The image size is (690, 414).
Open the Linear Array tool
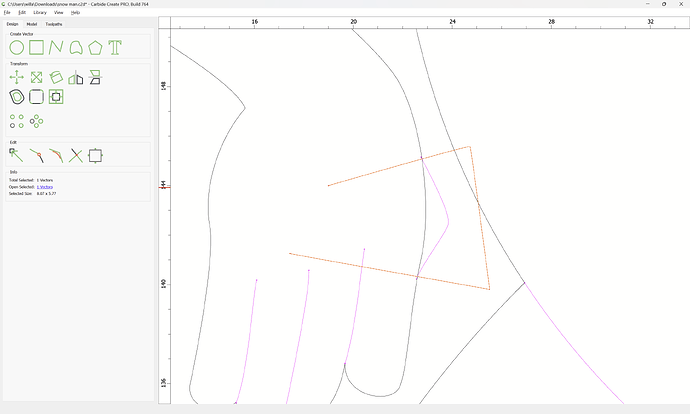coord(17,121)
